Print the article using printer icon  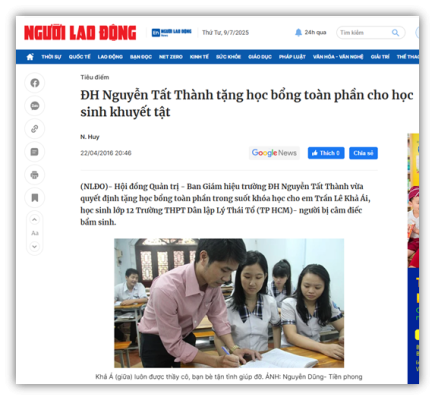(35, 175)
